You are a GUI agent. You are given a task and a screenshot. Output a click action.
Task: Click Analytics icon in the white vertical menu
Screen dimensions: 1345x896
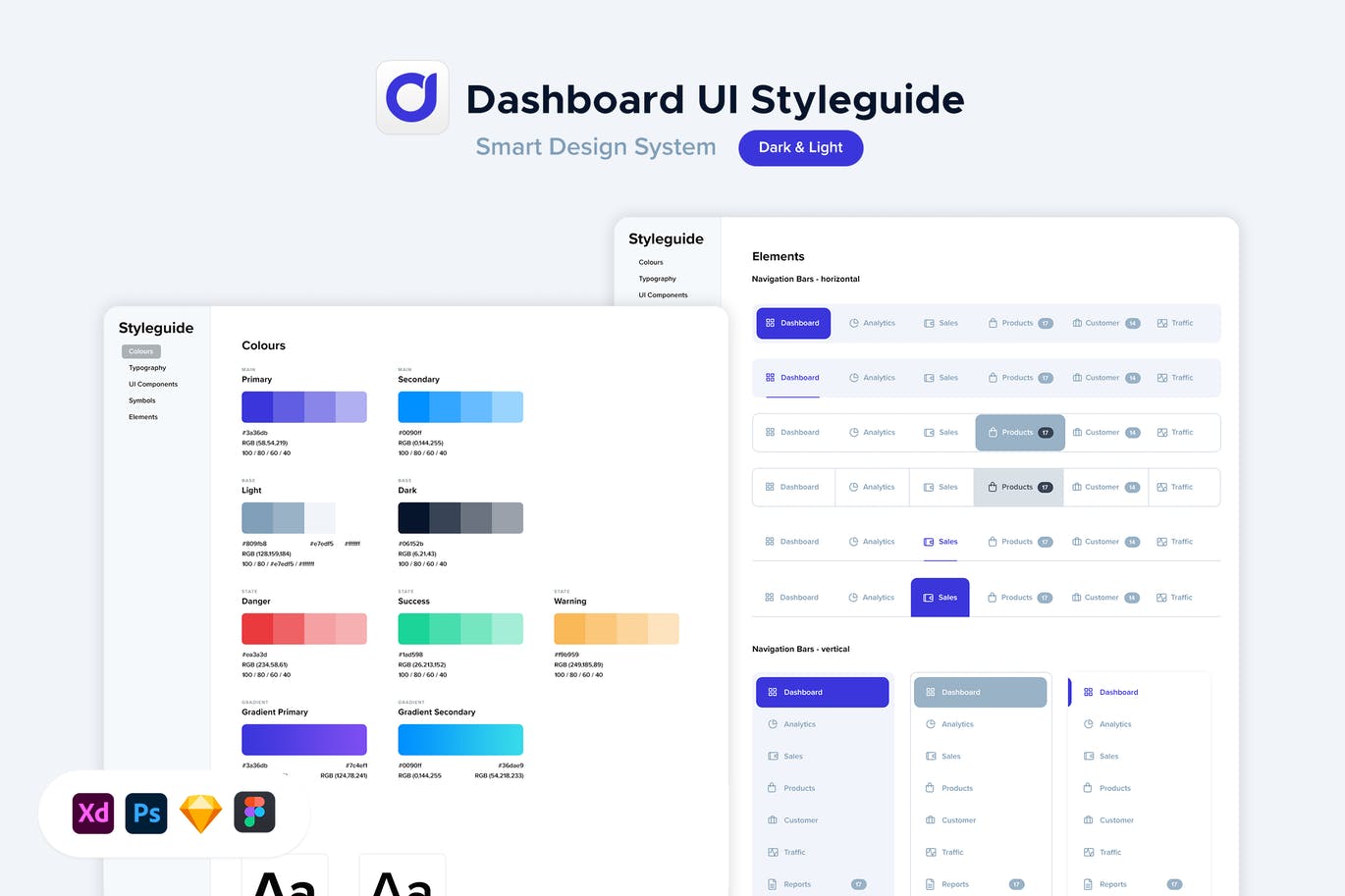point(1088,724)
